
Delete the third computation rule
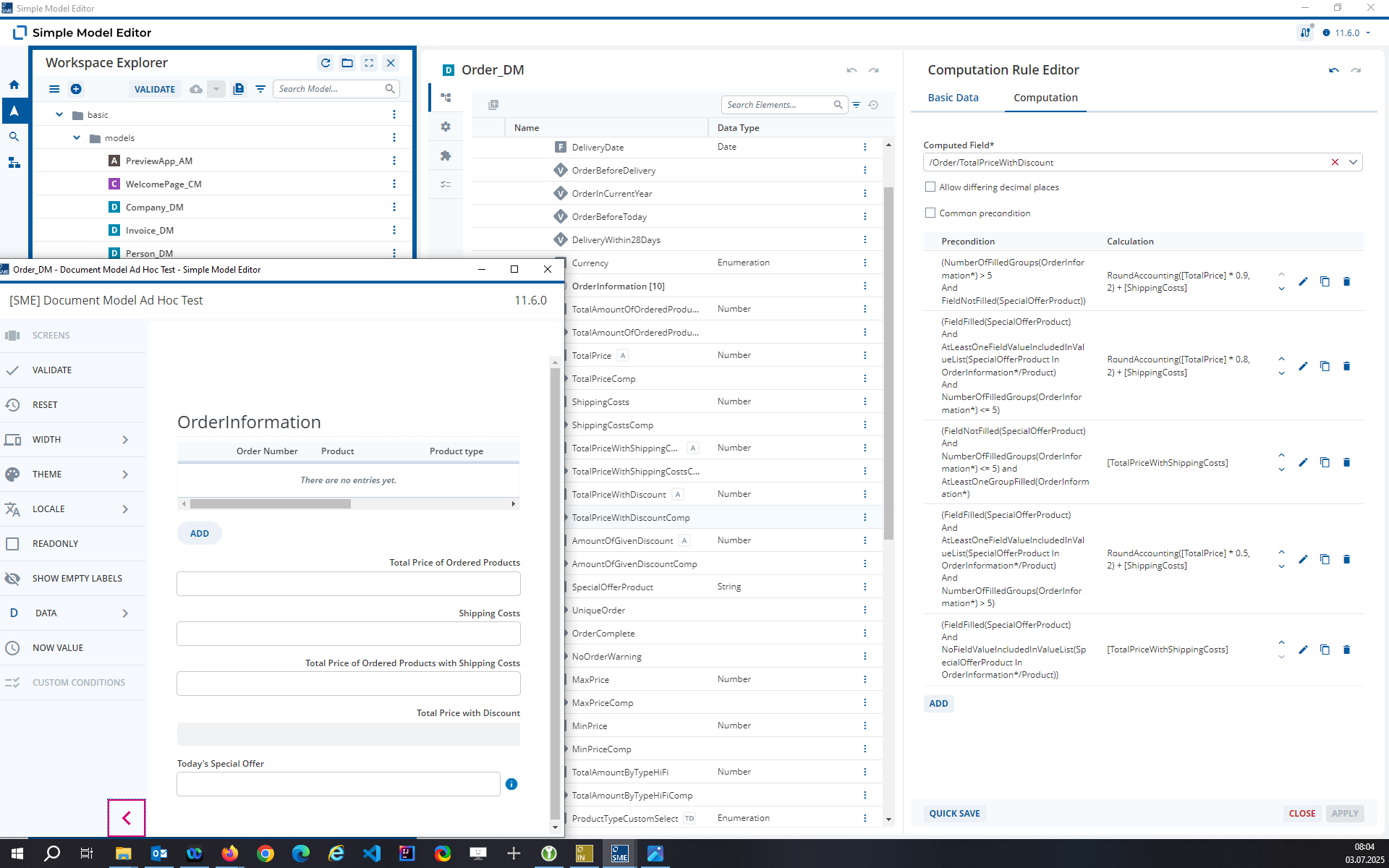[x=1346, y=462]
